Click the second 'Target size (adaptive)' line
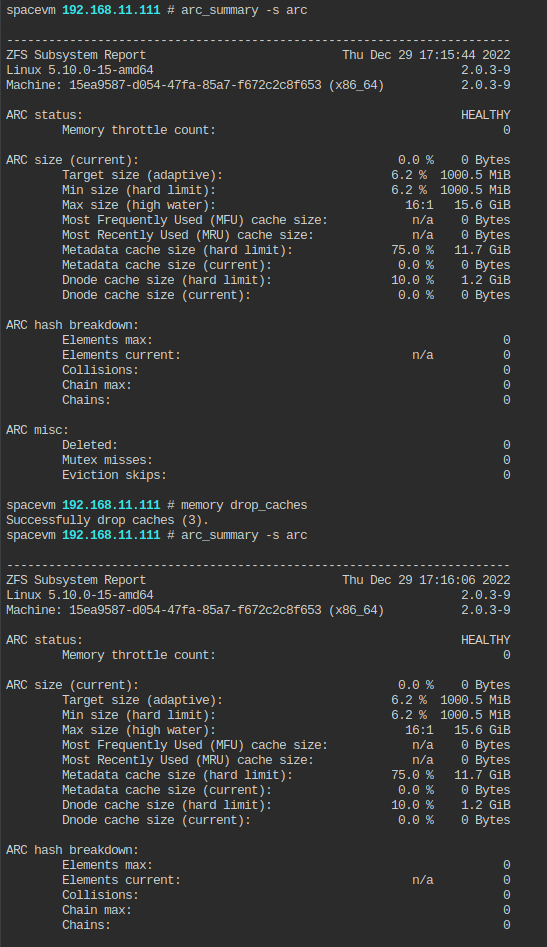The height and width of the screenshot is (947, 547). pyautogui.click(x=286, y=700)
